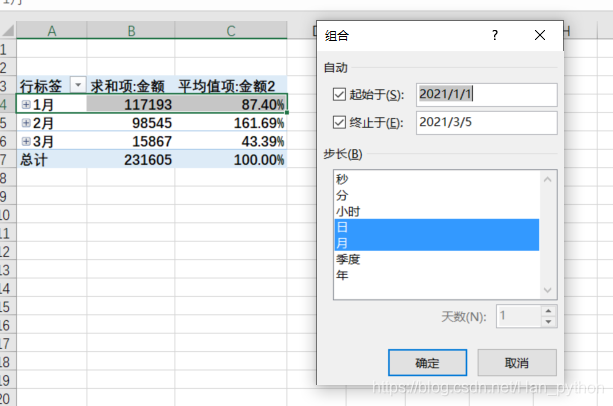Click cell showing 43.39%
The height and width of the screenshot is (406, 613).
(231, 141)
